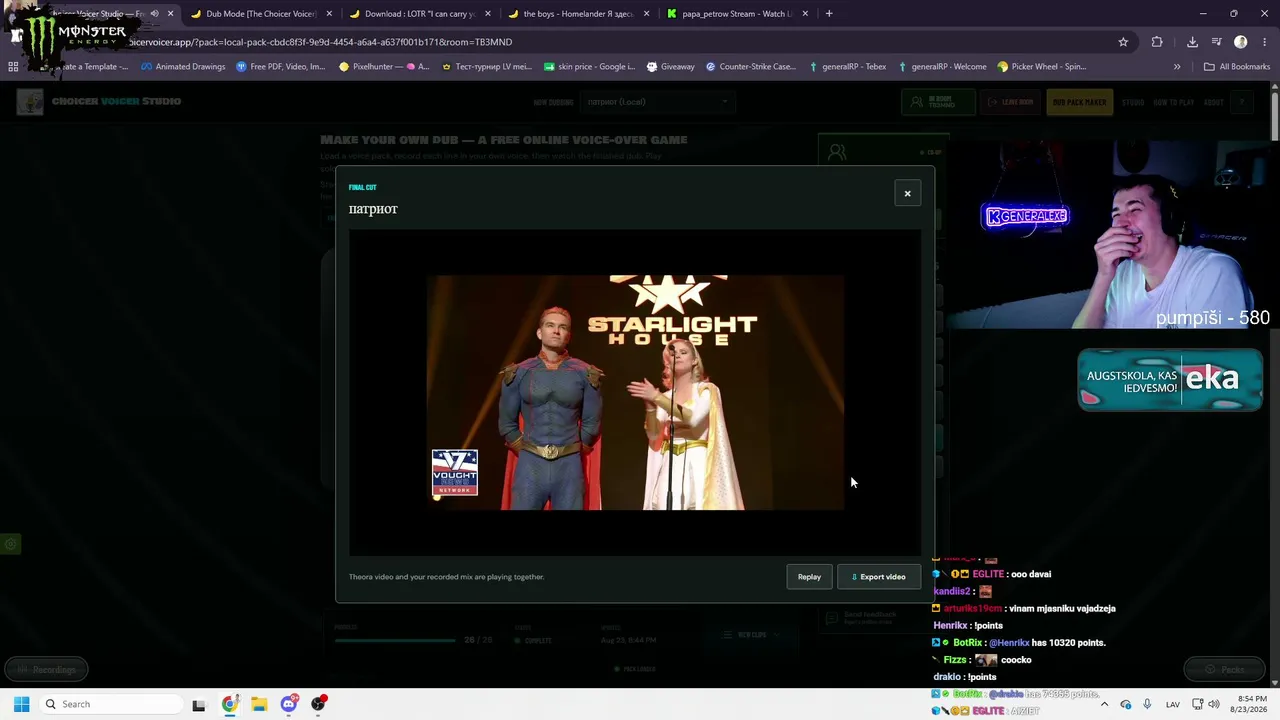This screenshot has height=720, width=1280.
Task: Open the патриот (Local) pack dropdown
Action: coord(656,102)
